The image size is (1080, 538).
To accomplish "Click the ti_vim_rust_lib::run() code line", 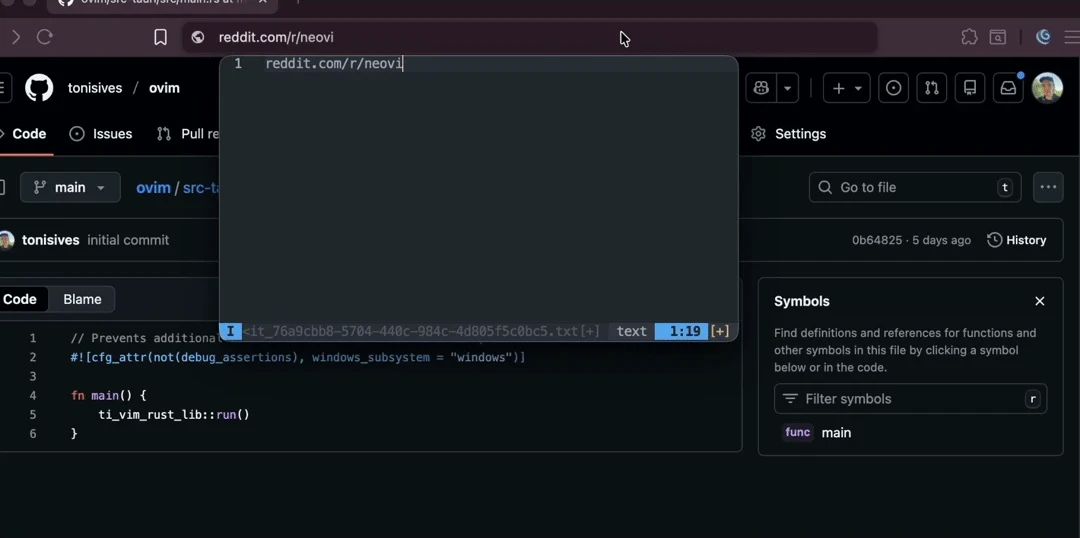I will pyautogui.click(x=174, y=415).
